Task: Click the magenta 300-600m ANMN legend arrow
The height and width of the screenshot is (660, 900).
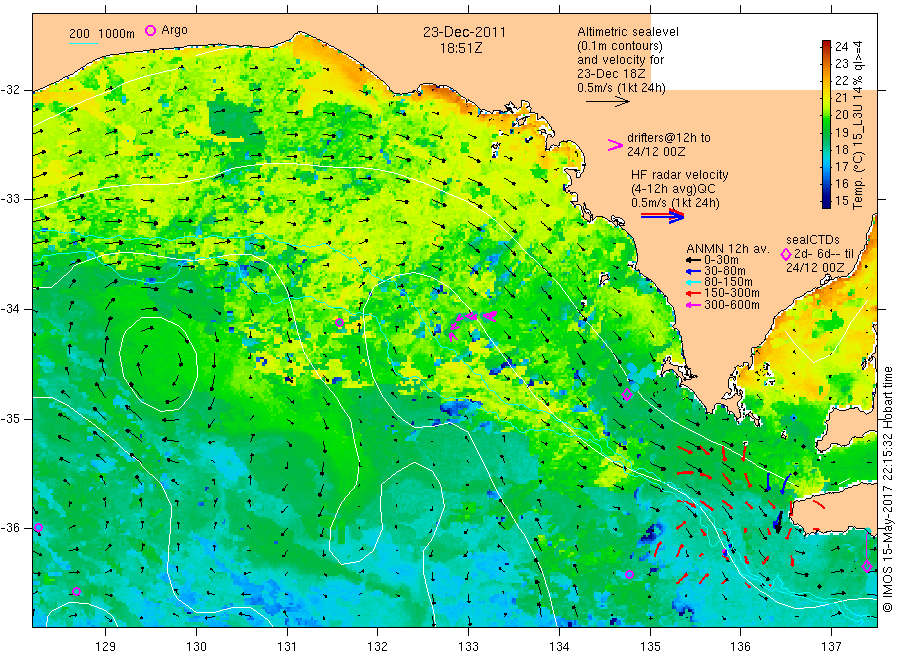Action: coord(694,305)
